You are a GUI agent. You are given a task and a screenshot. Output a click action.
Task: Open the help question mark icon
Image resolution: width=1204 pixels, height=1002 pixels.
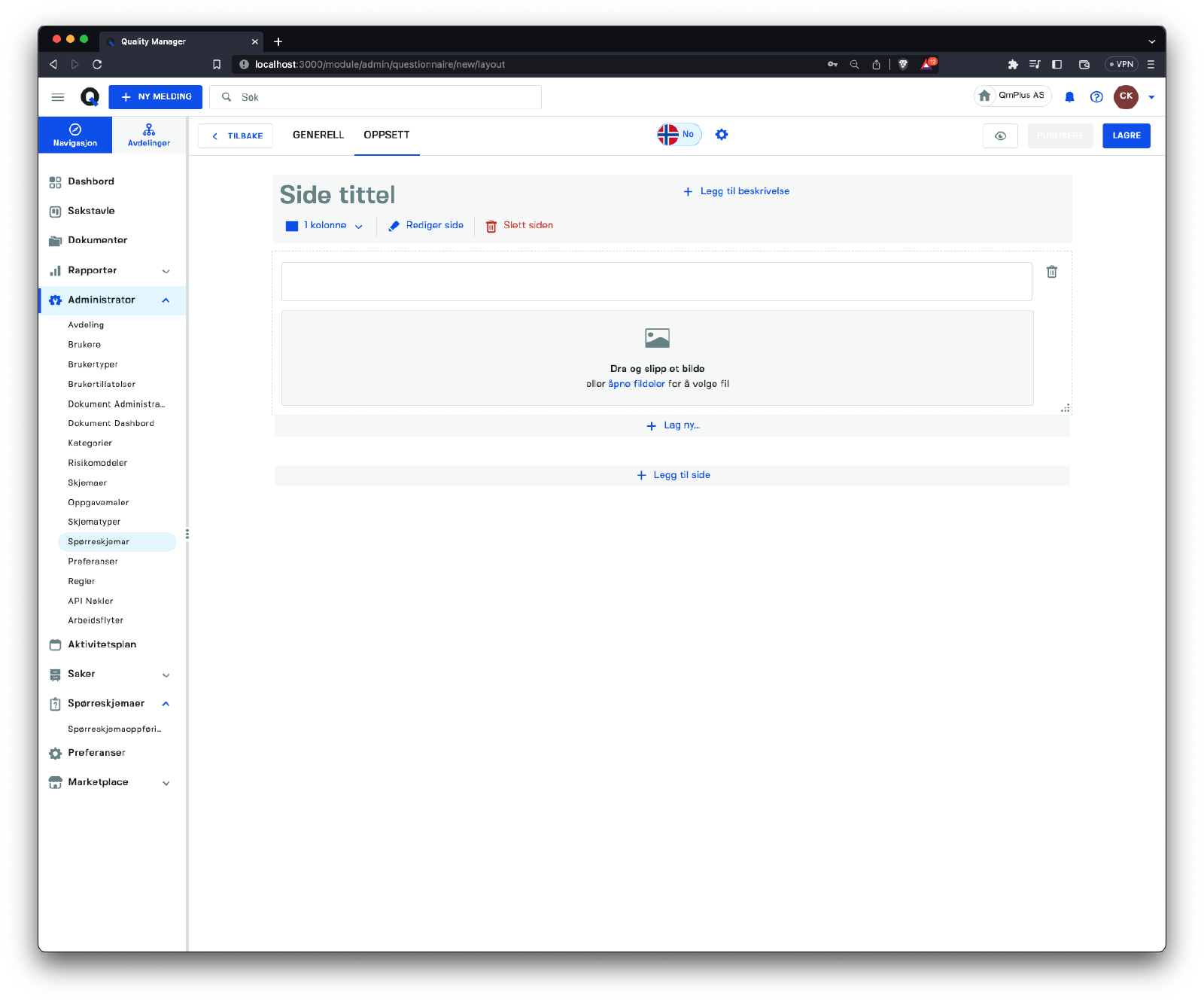[x=1096, y=96]
